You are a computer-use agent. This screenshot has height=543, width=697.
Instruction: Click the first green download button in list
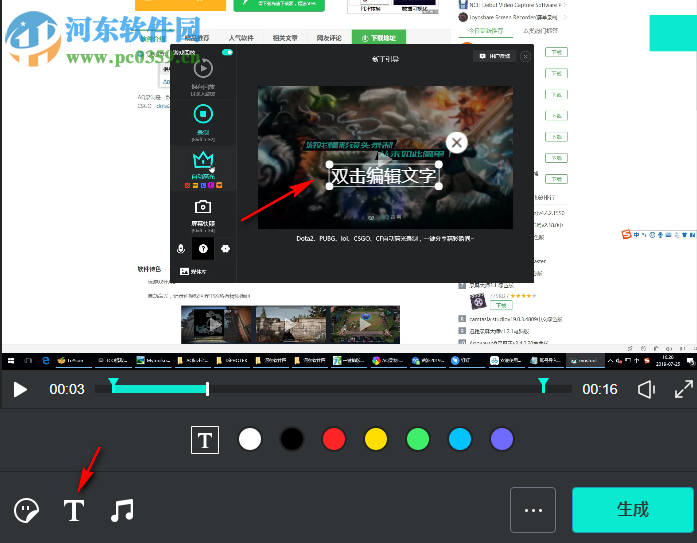557,52
